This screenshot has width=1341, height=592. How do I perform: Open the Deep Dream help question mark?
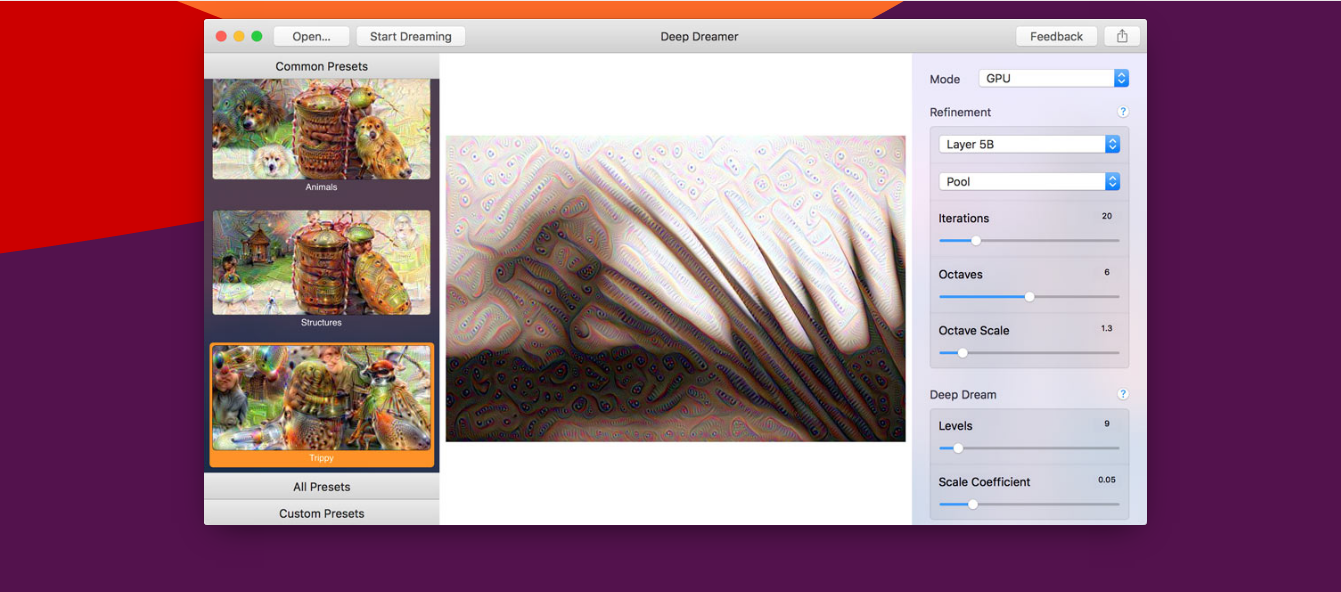pos(1123,394)
